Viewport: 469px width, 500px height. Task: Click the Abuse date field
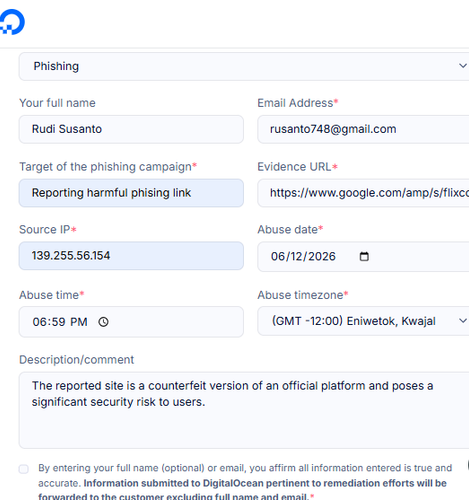click(363, 257)
